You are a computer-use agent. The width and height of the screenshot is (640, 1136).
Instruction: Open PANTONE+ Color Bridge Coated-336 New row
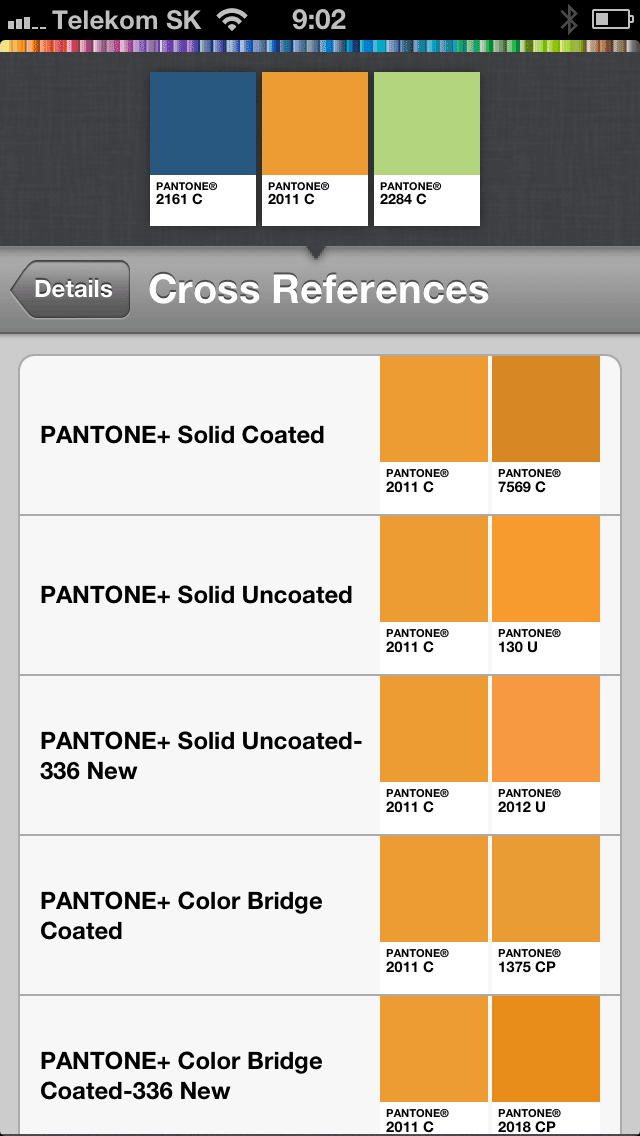pos(182,1075)
